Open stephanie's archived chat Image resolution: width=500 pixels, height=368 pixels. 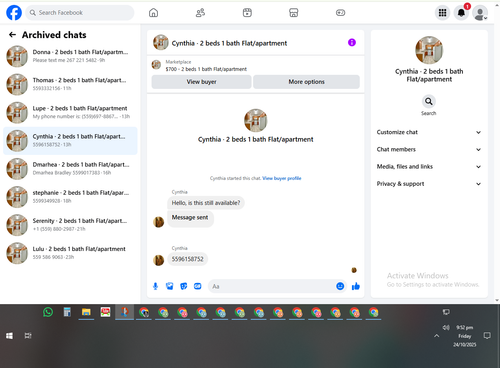70,197
